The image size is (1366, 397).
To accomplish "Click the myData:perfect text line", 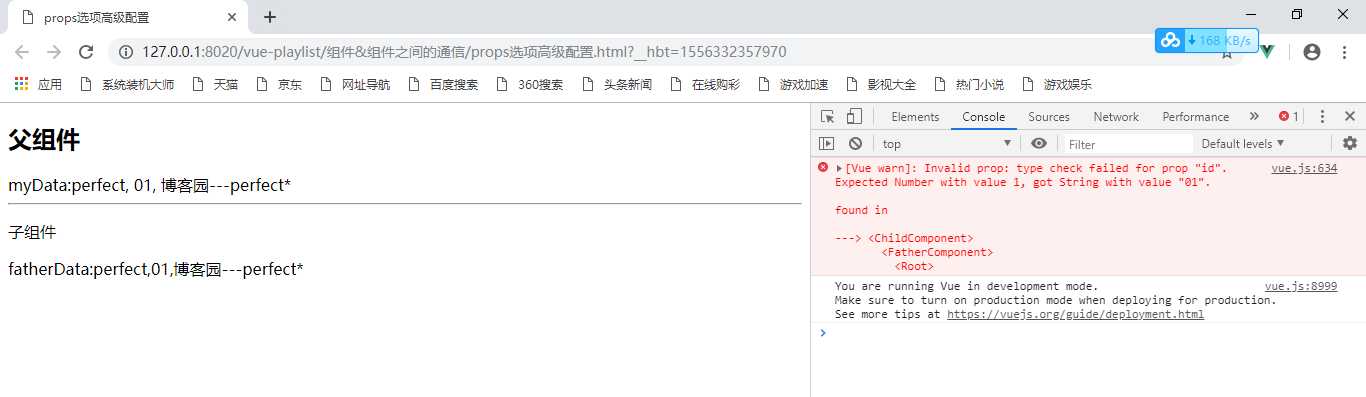I will (x=150, y=185).
